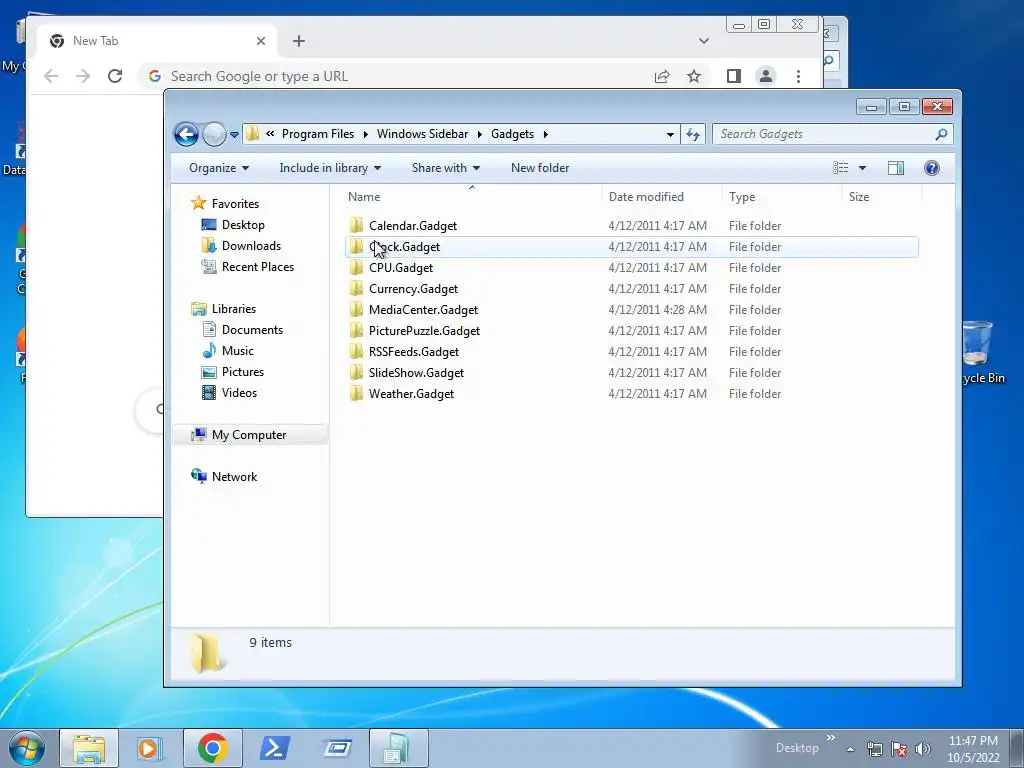The height and width of the screenshot is (768, 1024).
Task: Click the New folder button
Action: [x=540, y=168]
